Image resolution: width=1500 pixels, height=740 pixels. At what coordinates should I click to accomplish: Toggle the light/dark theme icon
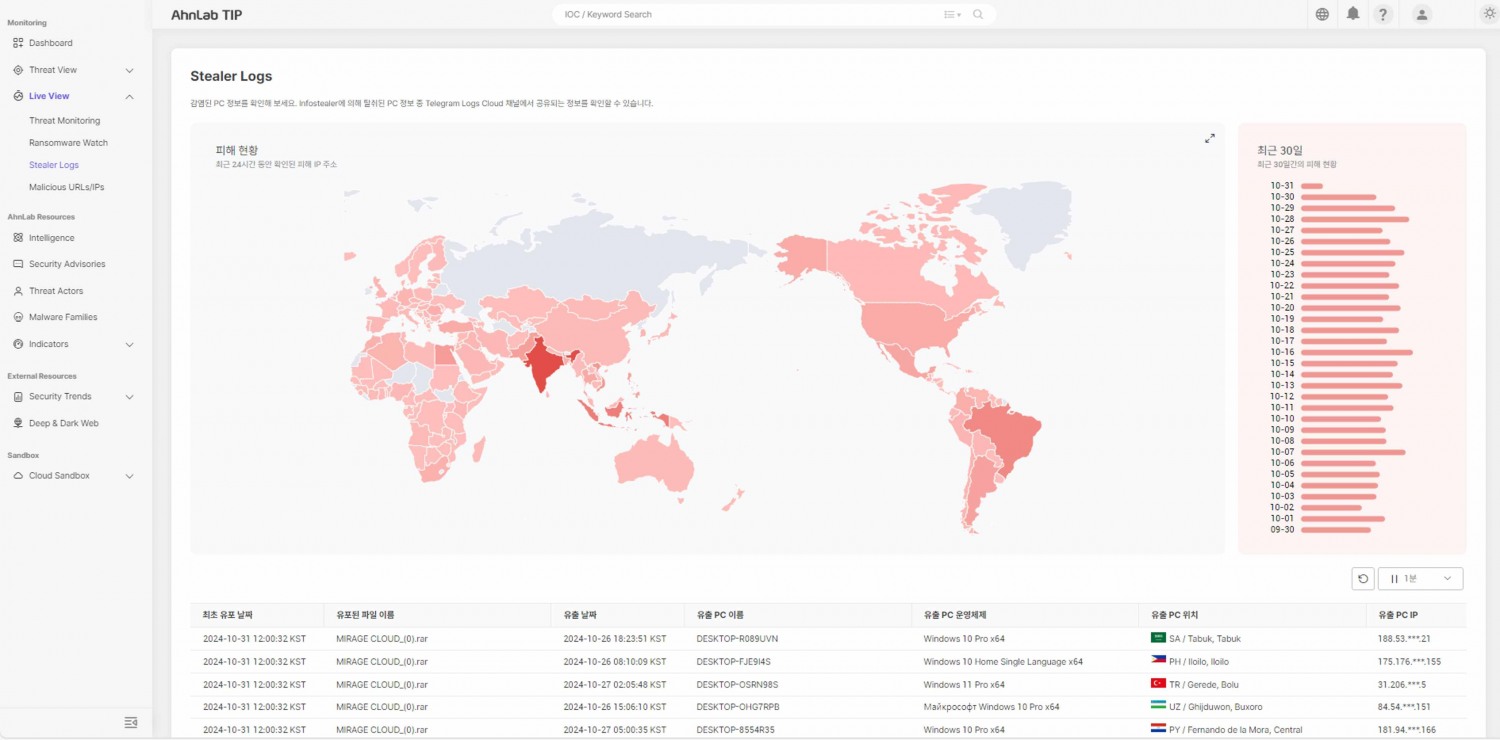[x=1489, y=13]
